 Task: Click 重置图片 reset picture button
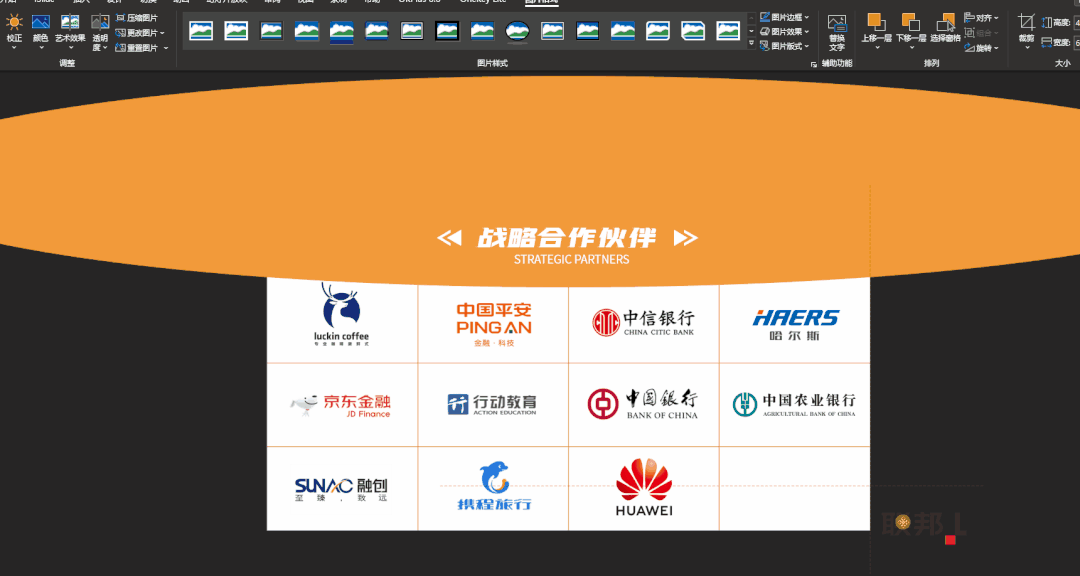(136, 48)
